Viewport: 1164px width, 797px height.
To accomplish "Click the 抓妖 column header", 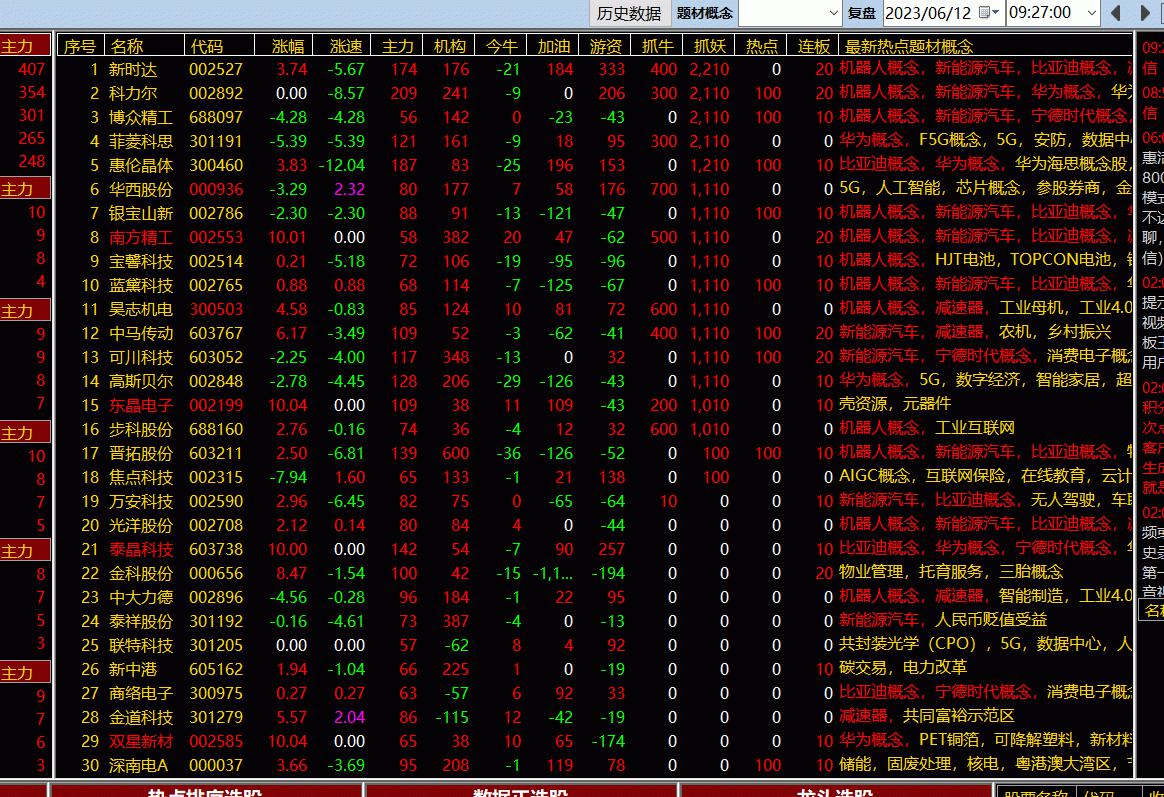I will 709,46.
